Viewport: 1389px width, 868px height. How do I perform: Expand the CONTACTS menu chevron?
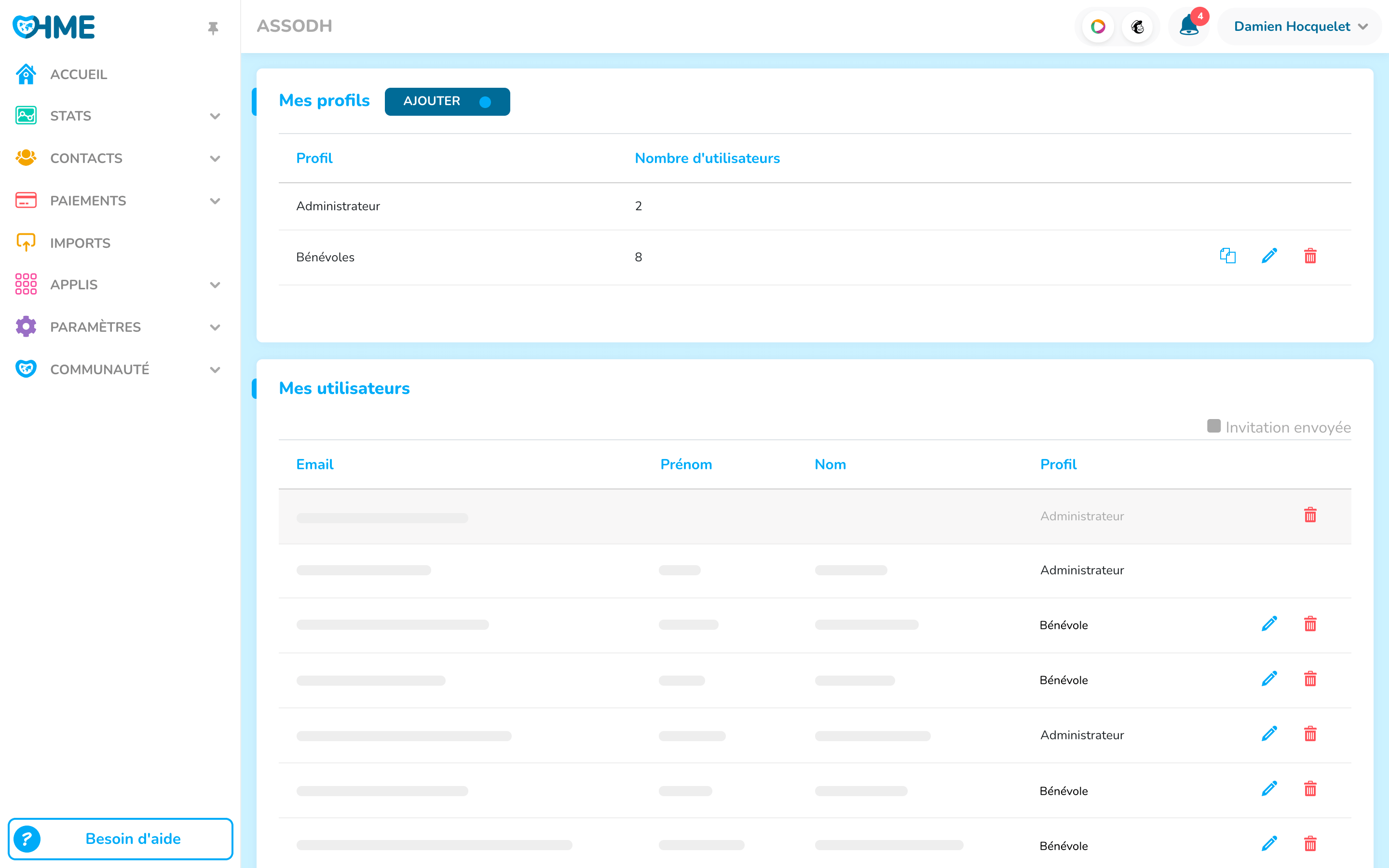(x=215, y=159)
